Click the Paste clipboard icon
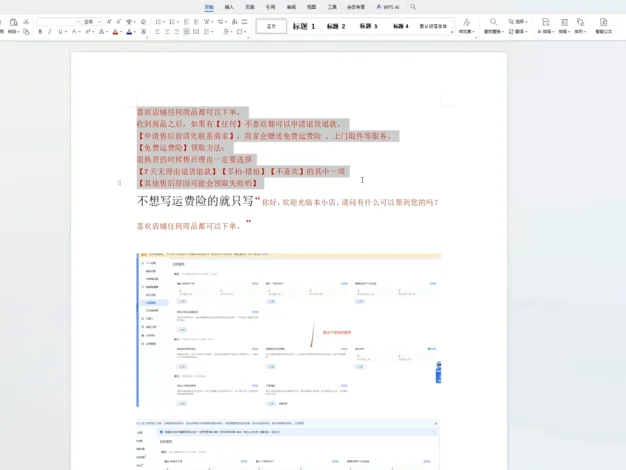 click(x=14, y=22)
